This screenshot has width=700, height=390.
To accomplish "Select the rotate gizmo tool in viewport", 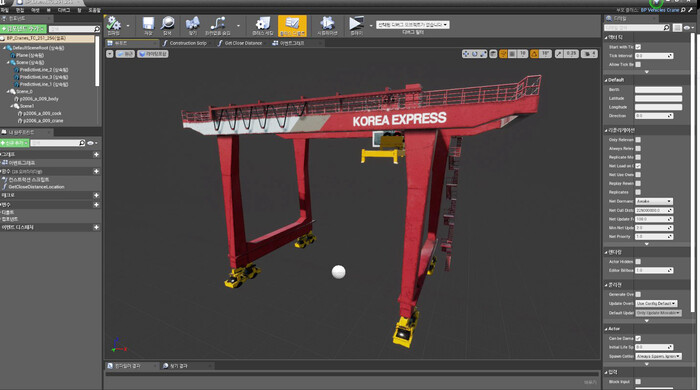I will coord(475,54).
